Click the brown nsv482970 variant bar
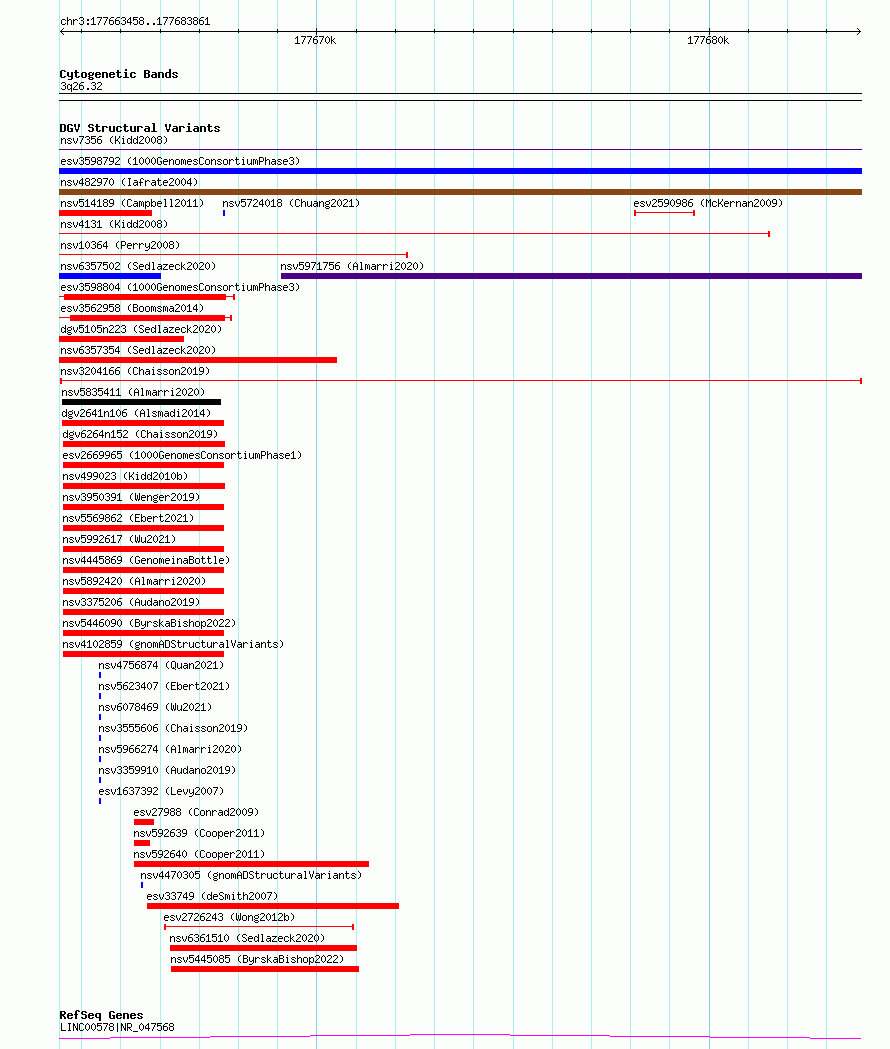The height and width of the screenshot is (1049, 890). [460, 192]
